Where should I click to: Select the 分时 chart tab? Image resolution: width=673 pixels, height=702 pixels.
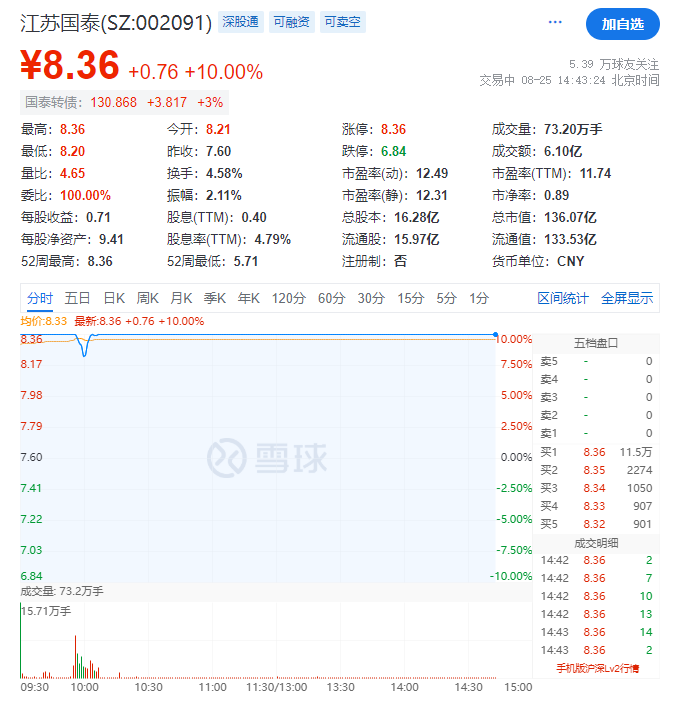click(40, 298)
